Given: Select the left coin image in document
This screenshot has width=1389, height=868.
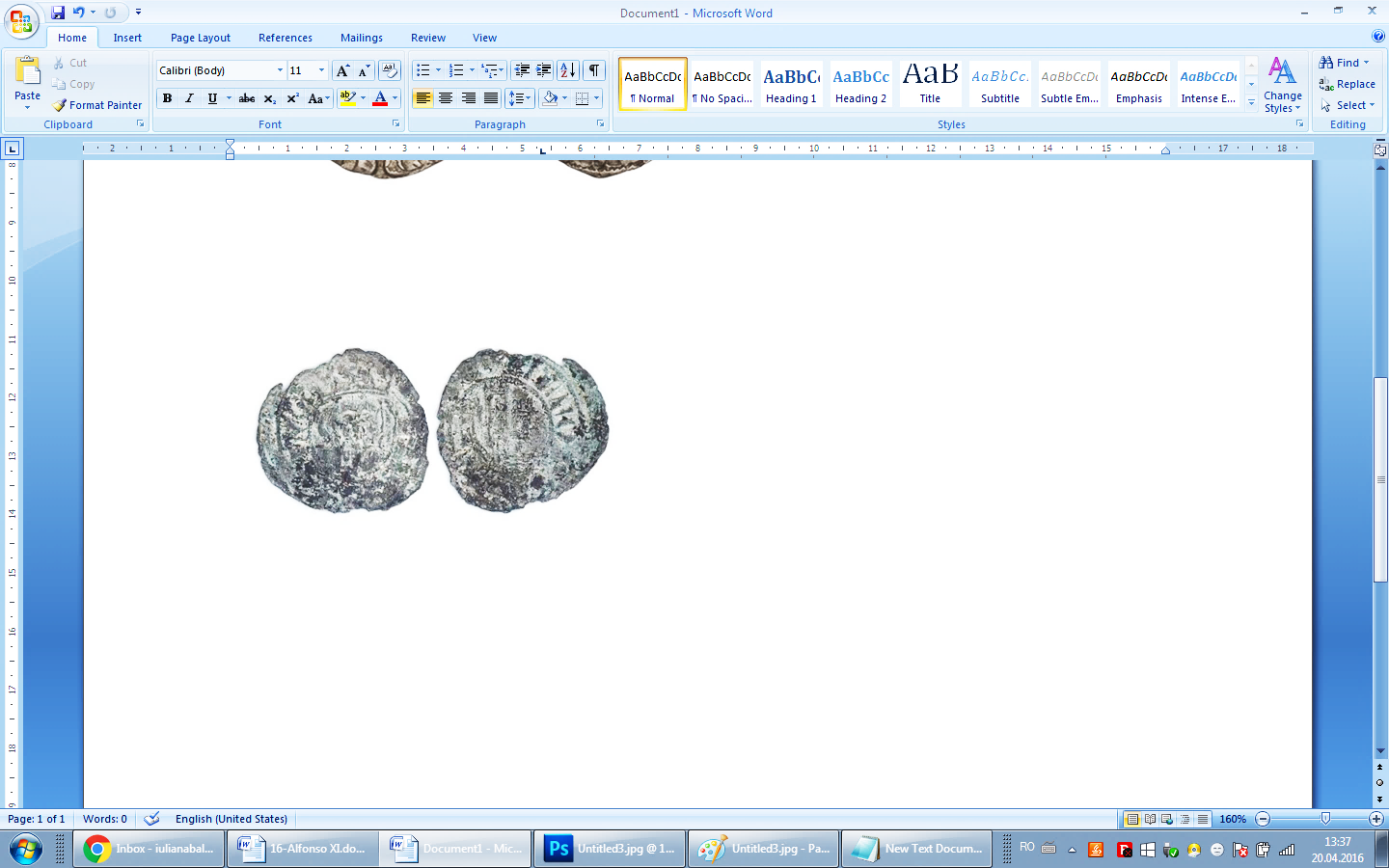Looking at the screenshot, I should click(x=342, y=430).
